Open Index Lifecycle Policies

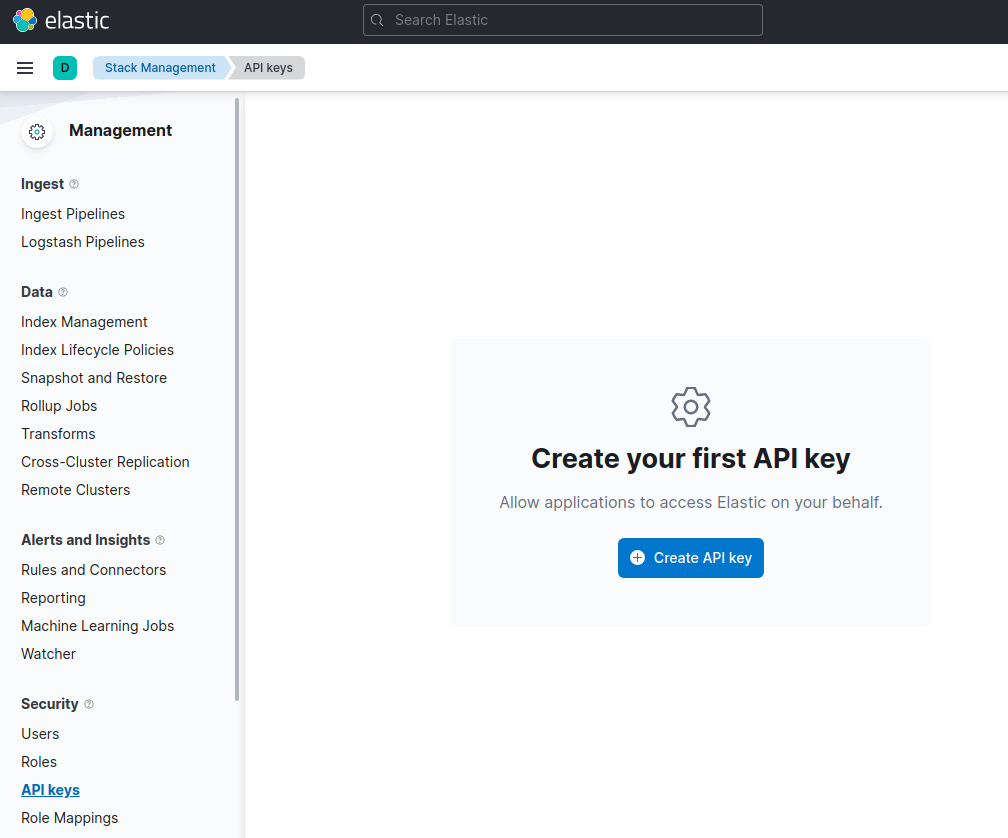pos(97,350)
